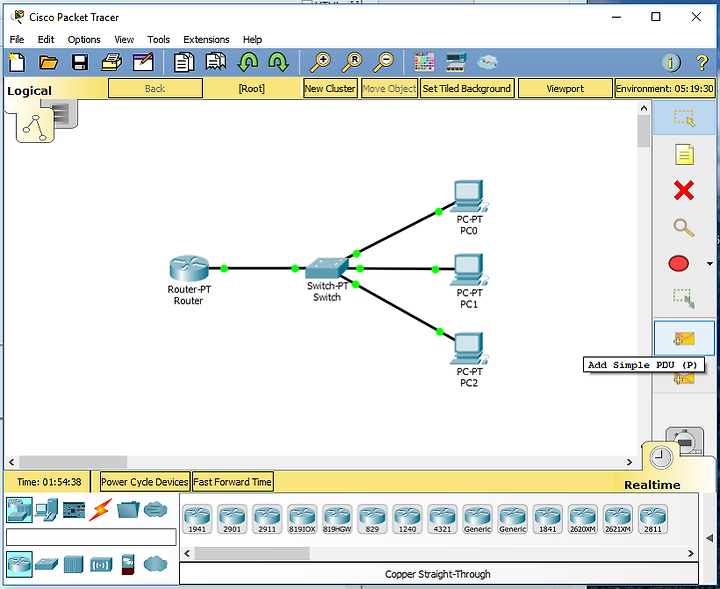Select the PC0 device in workspace
Image resolution: width=720 pixels, height=589 pixels.
(469, 196)
